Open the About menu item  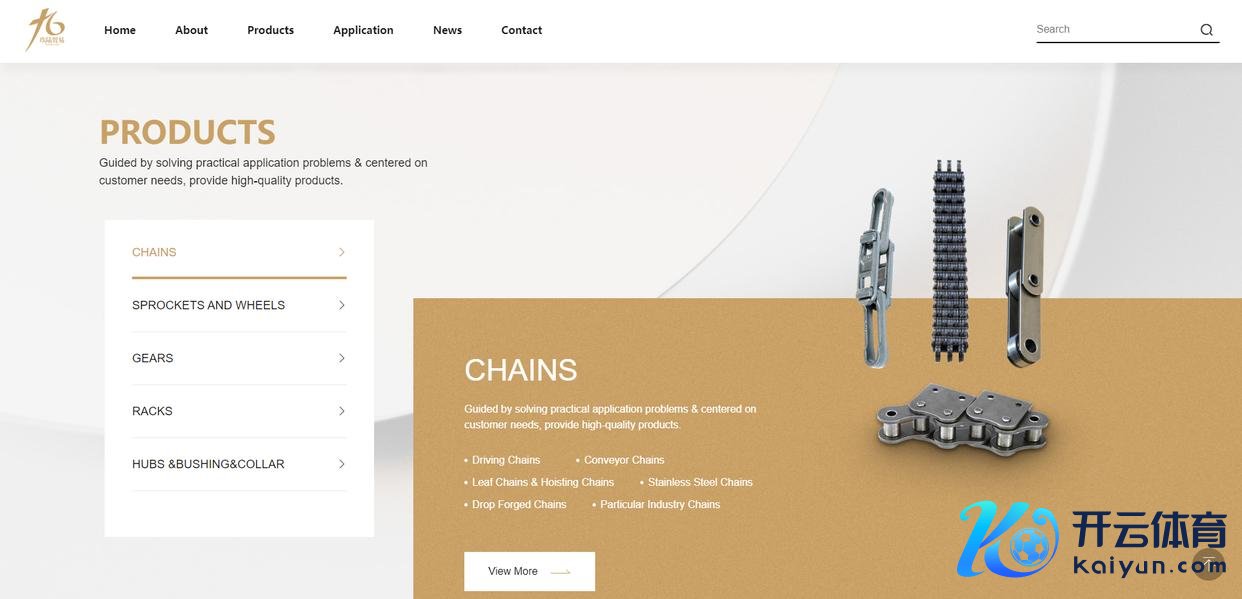click(191, 30)
